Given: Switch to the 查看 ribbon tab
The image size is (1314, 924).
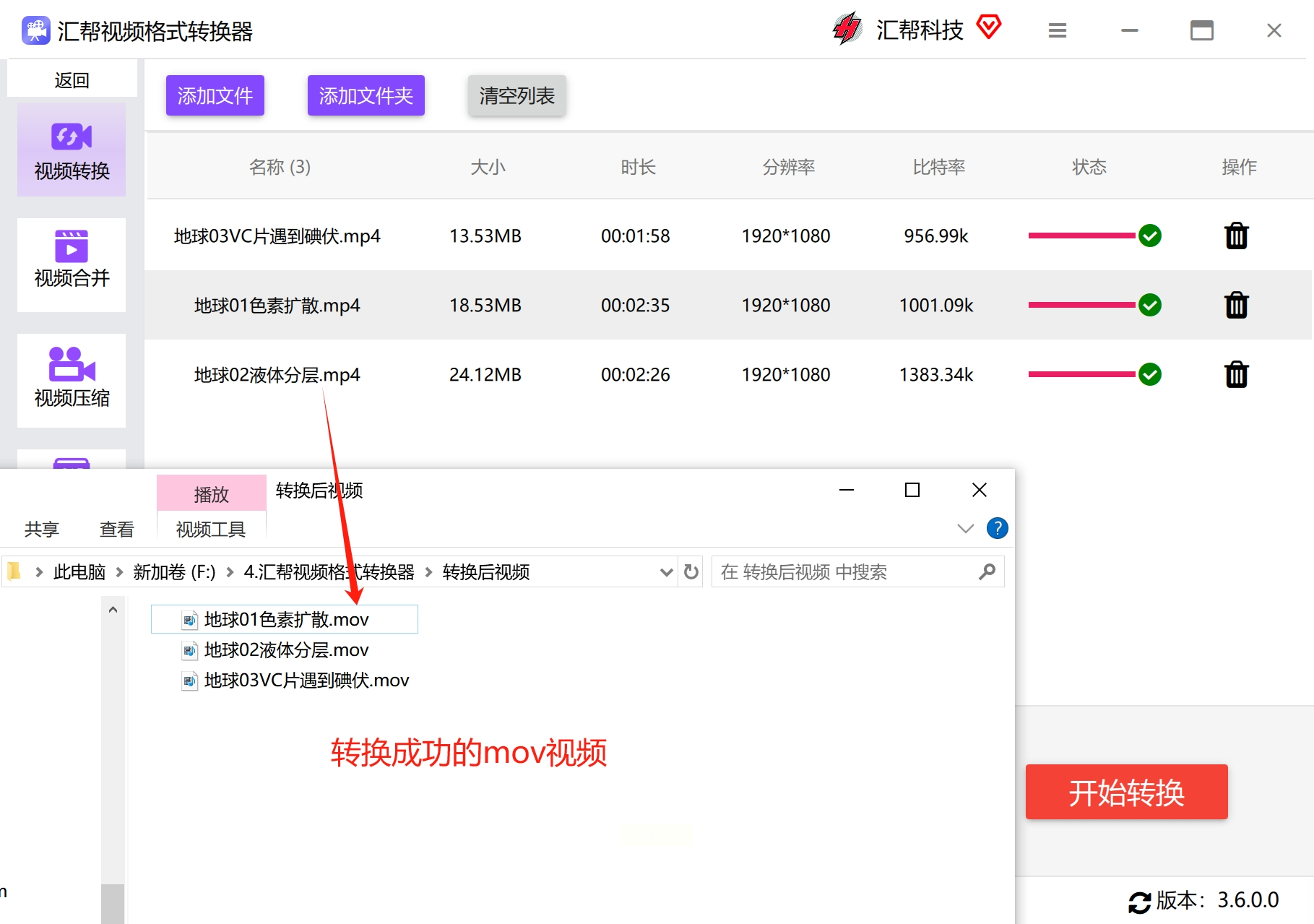Looking at the screenshot, I should [x=116, y=530].
